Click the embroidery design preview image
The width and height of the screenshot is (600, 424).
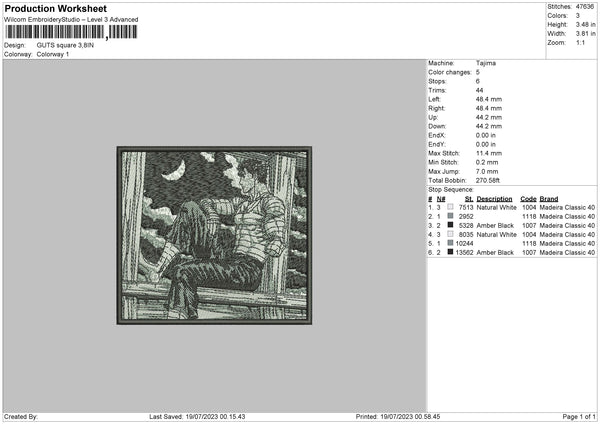(214, 235)
